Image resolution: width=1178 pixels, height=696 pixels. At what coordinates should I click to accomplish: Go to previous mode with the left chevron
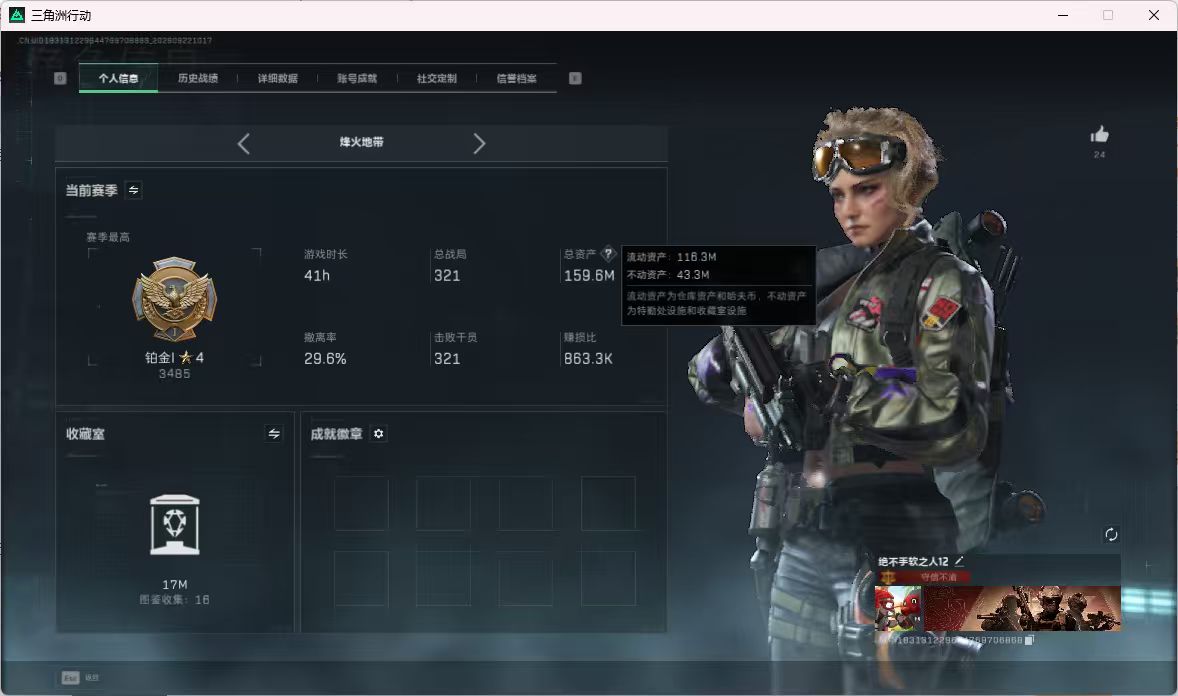243,143
